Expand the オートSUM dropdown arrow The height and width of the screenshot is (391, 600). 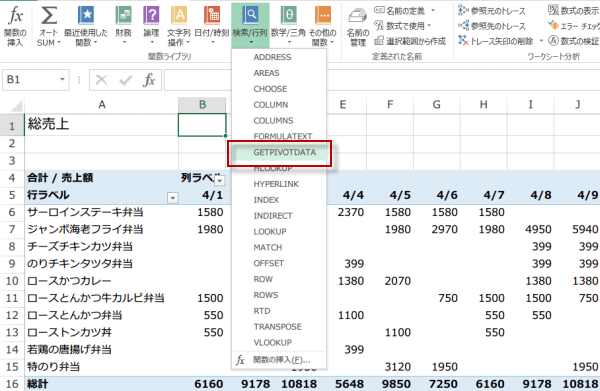point(59,43)
